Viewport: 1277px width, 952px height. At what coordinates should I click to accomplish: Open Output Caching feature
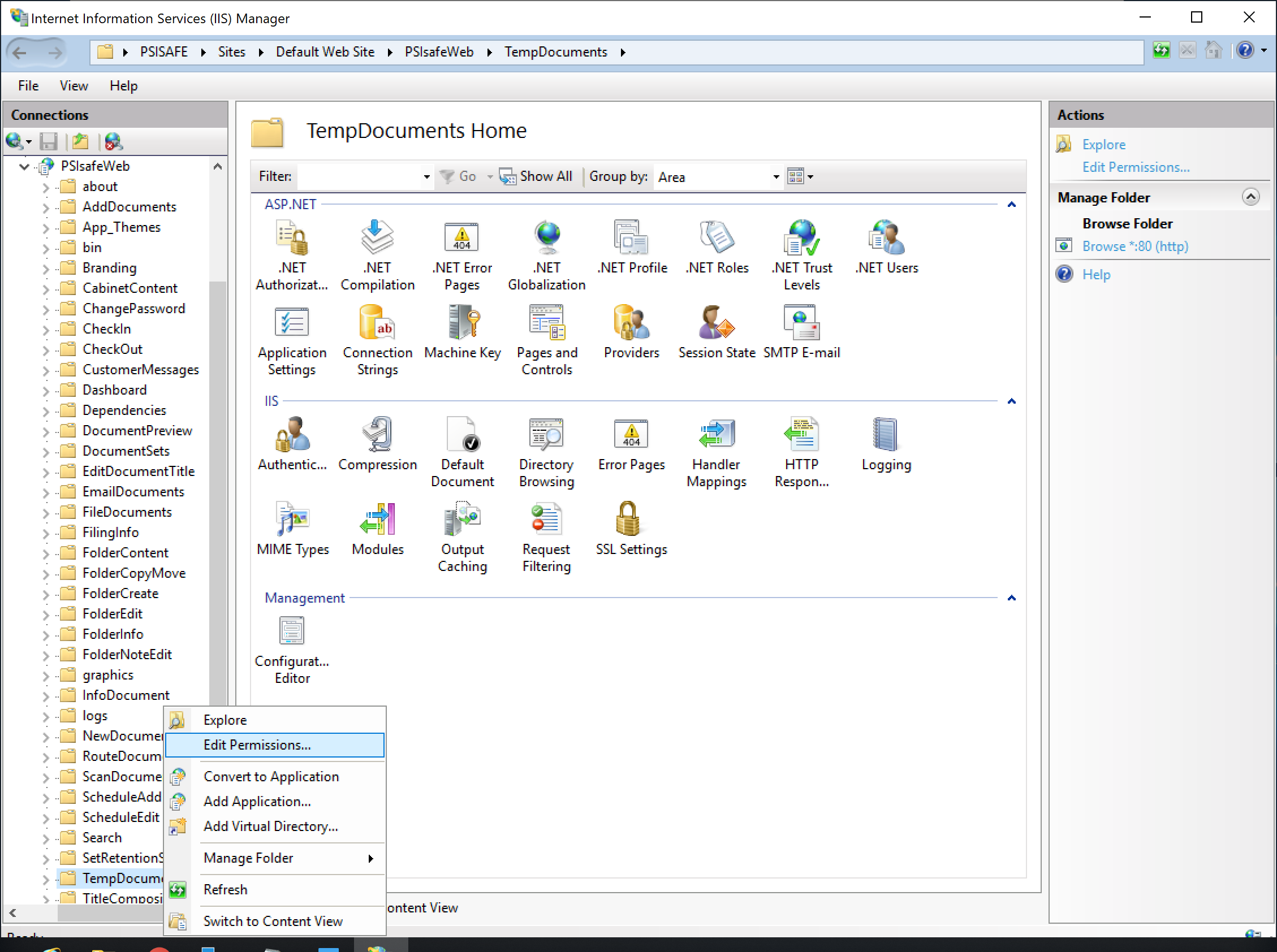click(462, 536)
